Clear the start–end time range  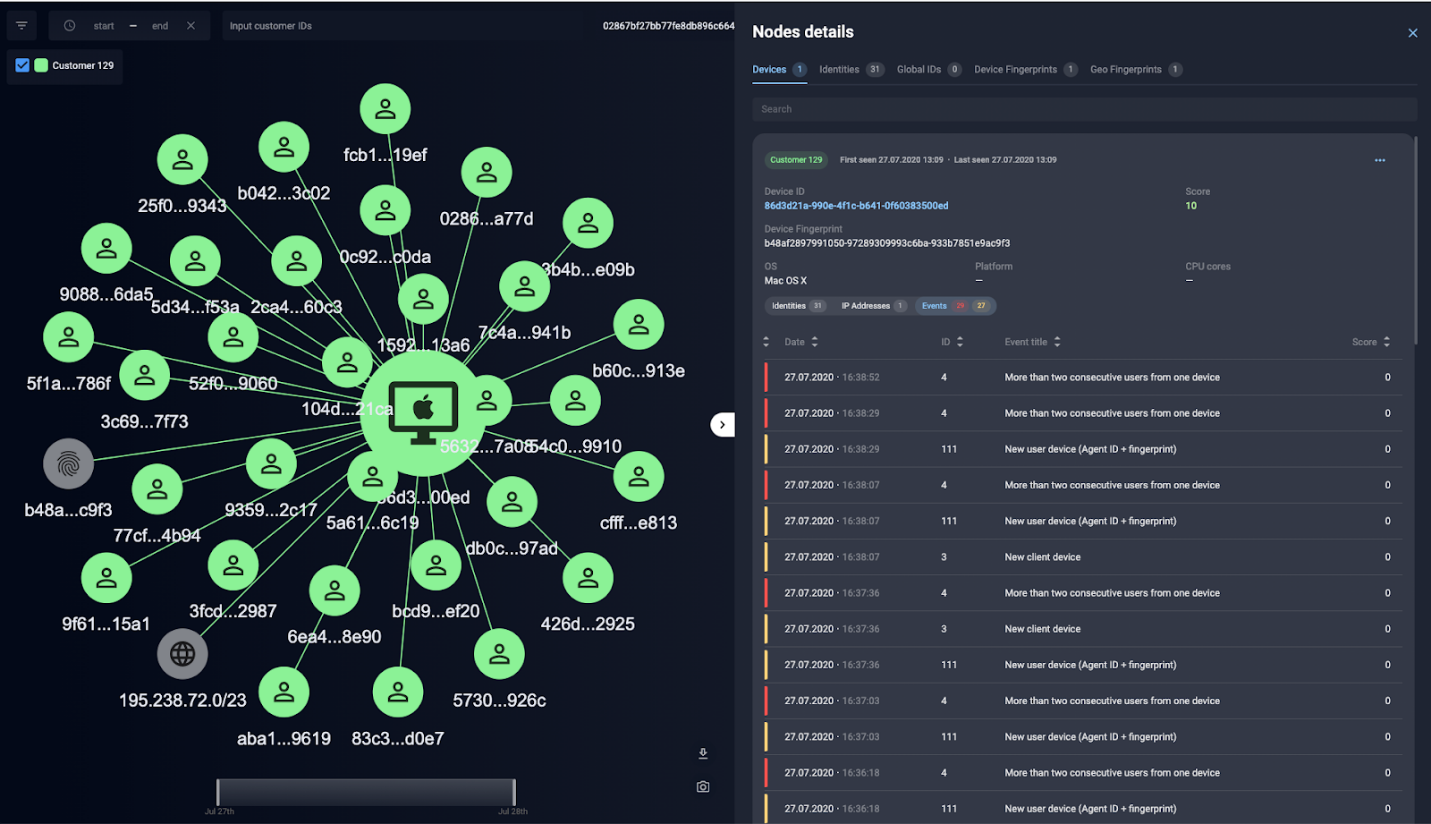pos(191,26)
